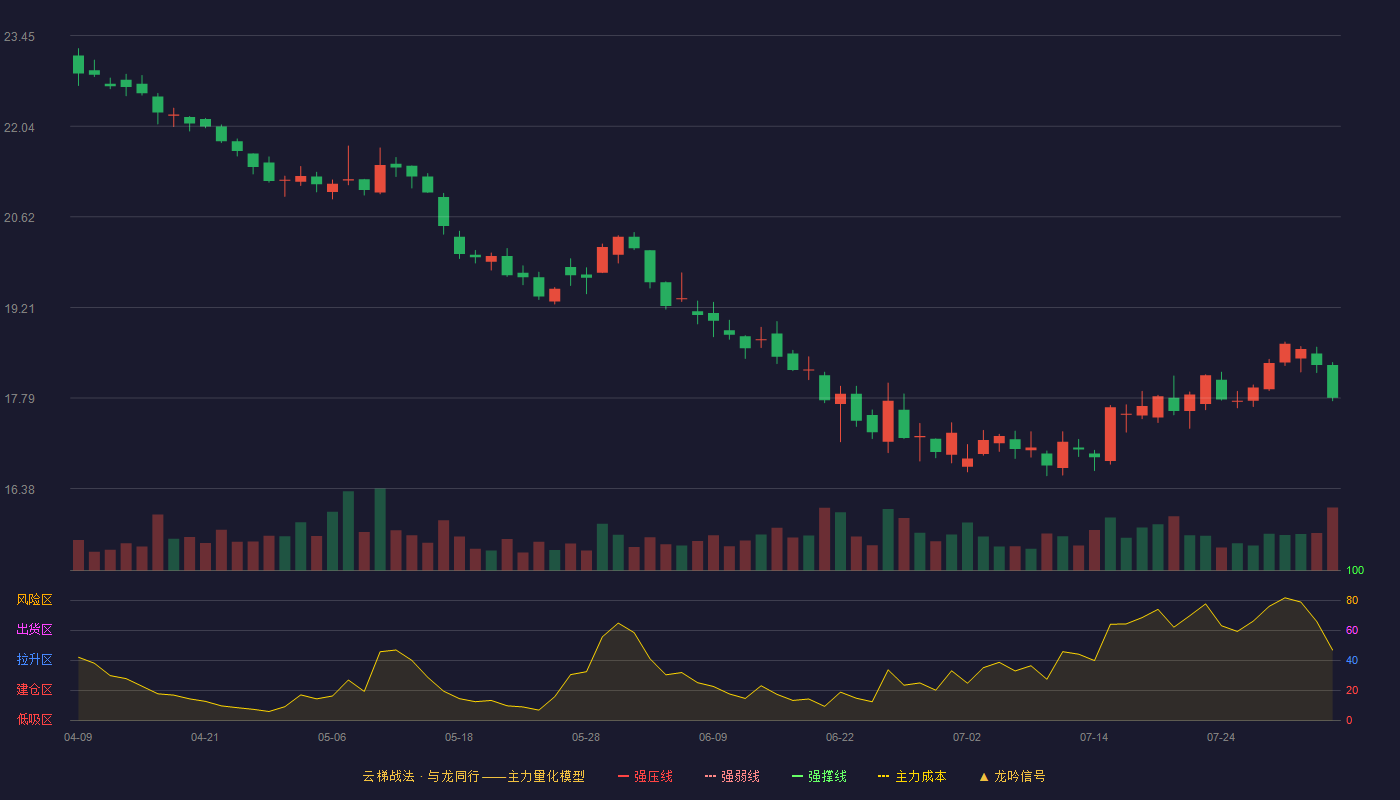Click the 07-14 date label
1400x800 pixels.
(1094, 737)
